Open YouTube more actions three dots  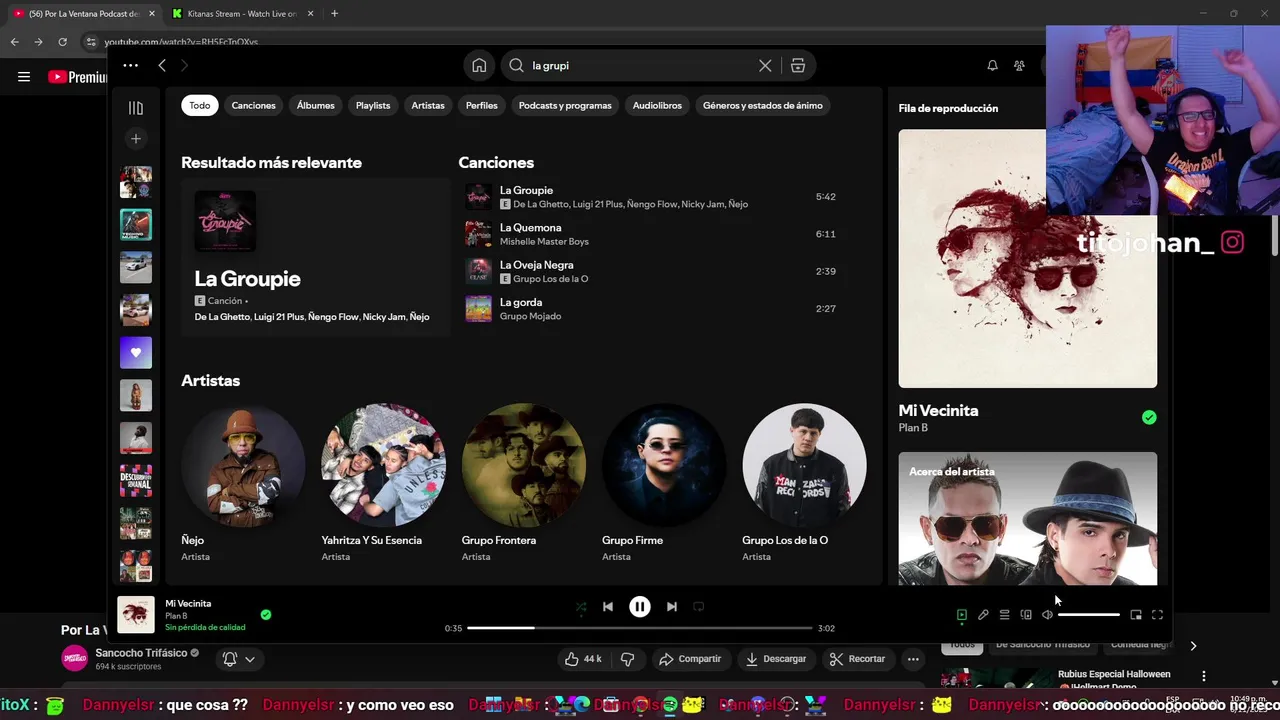point(913,659)
